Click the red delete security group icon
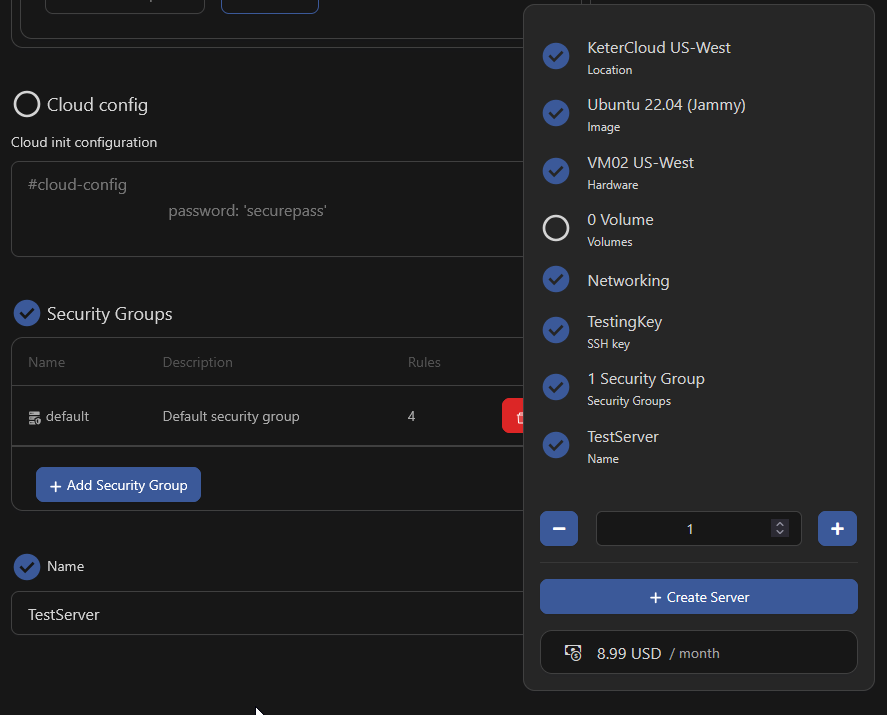 [x=514, y=416]
